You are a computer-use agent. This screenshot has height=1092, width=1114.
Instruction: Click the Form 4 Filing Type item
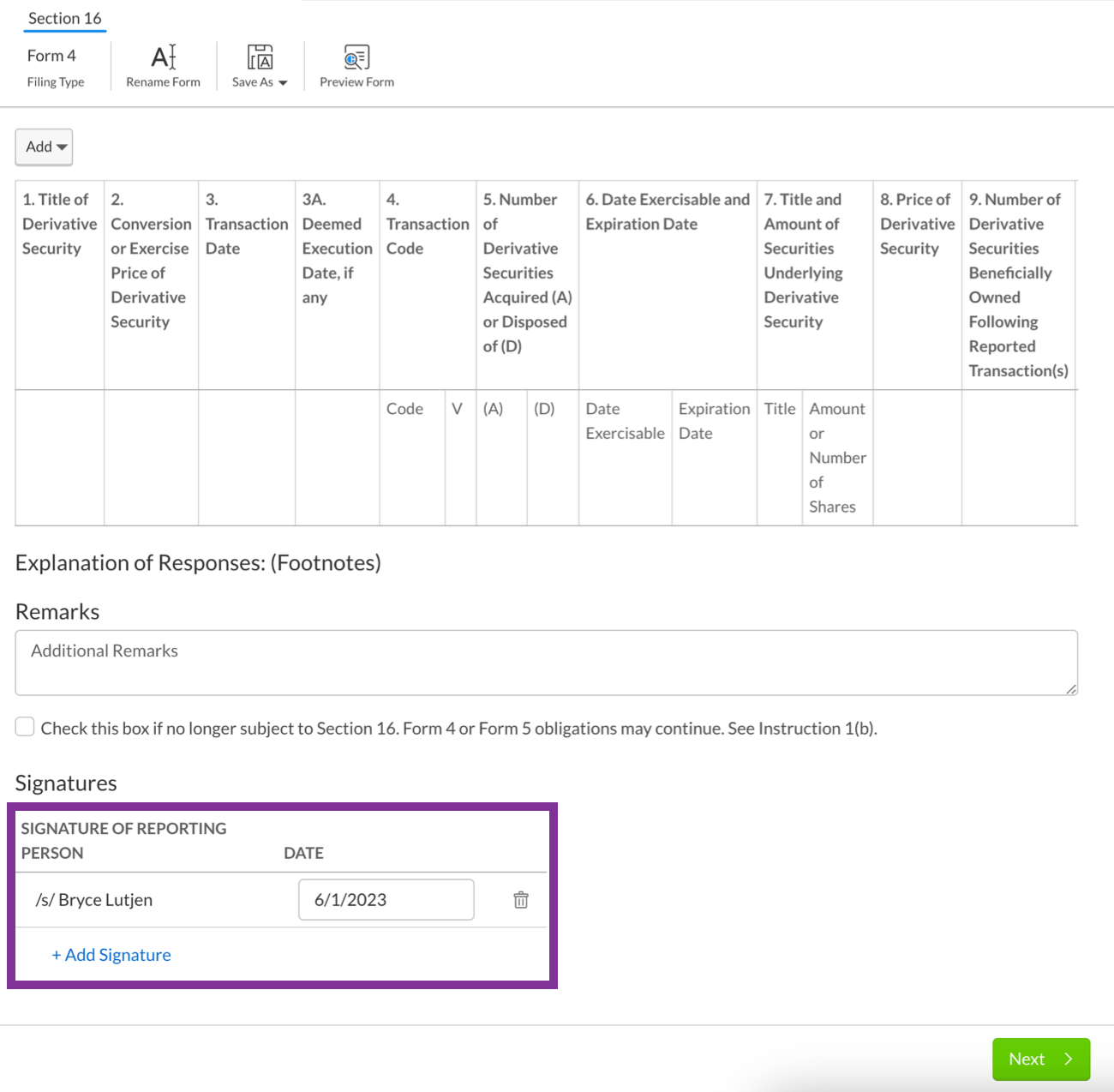pos(53,67)
